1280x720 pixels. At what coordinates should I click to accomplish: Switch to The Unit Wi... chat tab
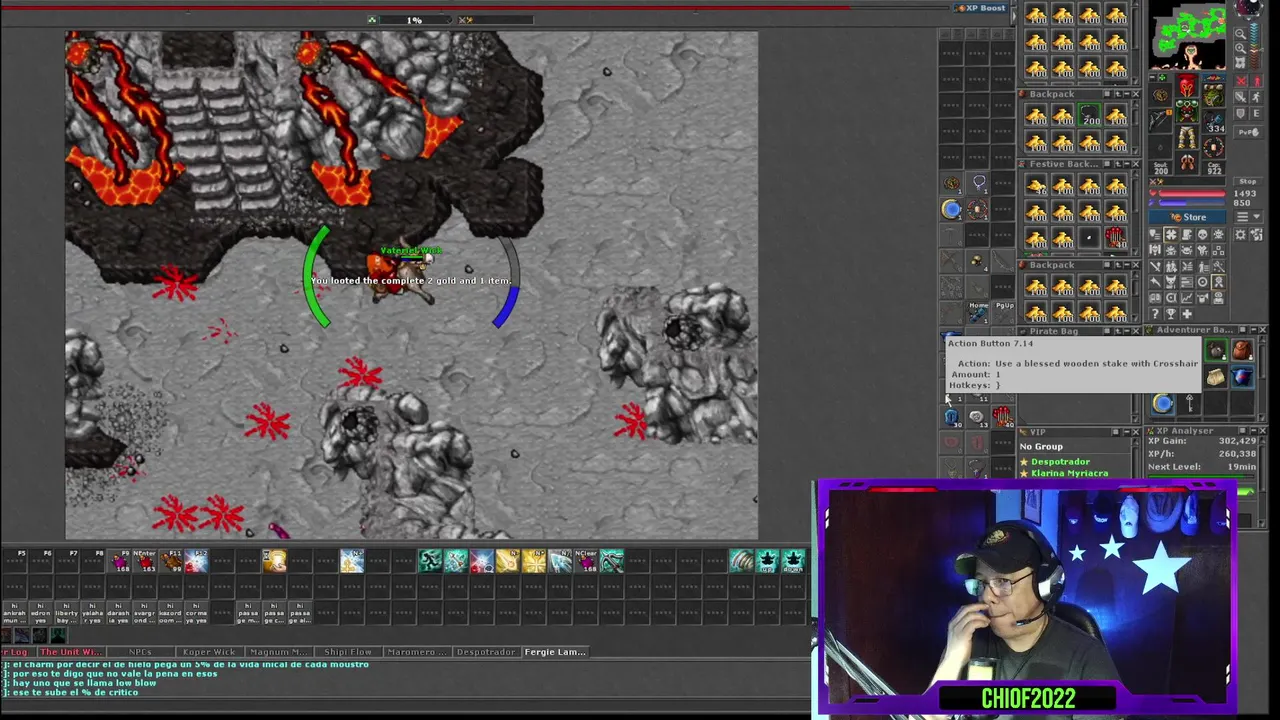coord(71,652)
